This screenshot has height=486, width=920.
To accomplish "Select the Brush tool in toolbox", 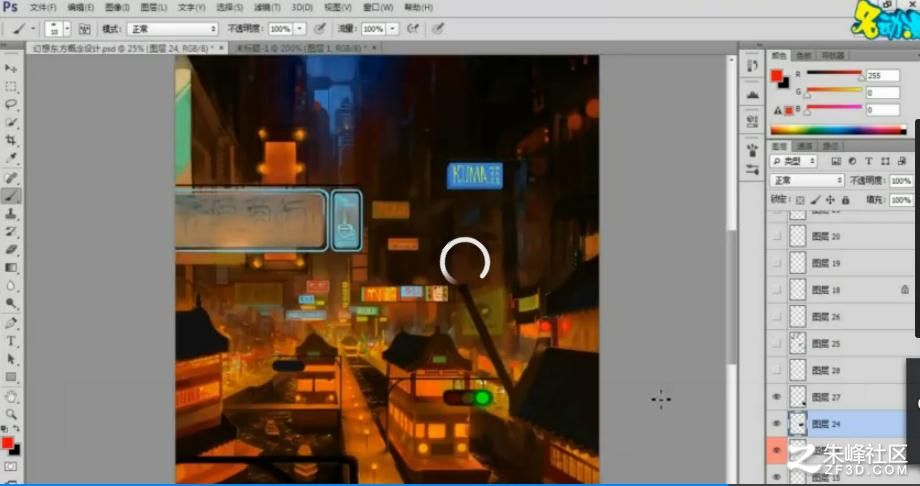I will tap(11, 196).
